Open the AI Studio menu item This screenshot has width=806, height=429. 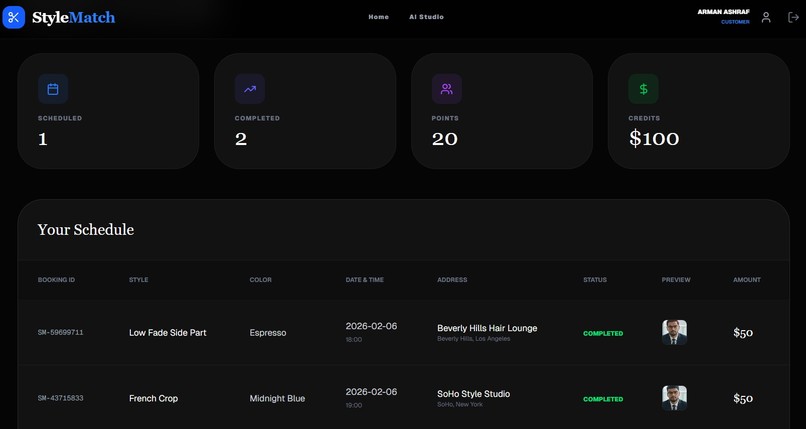426,17
